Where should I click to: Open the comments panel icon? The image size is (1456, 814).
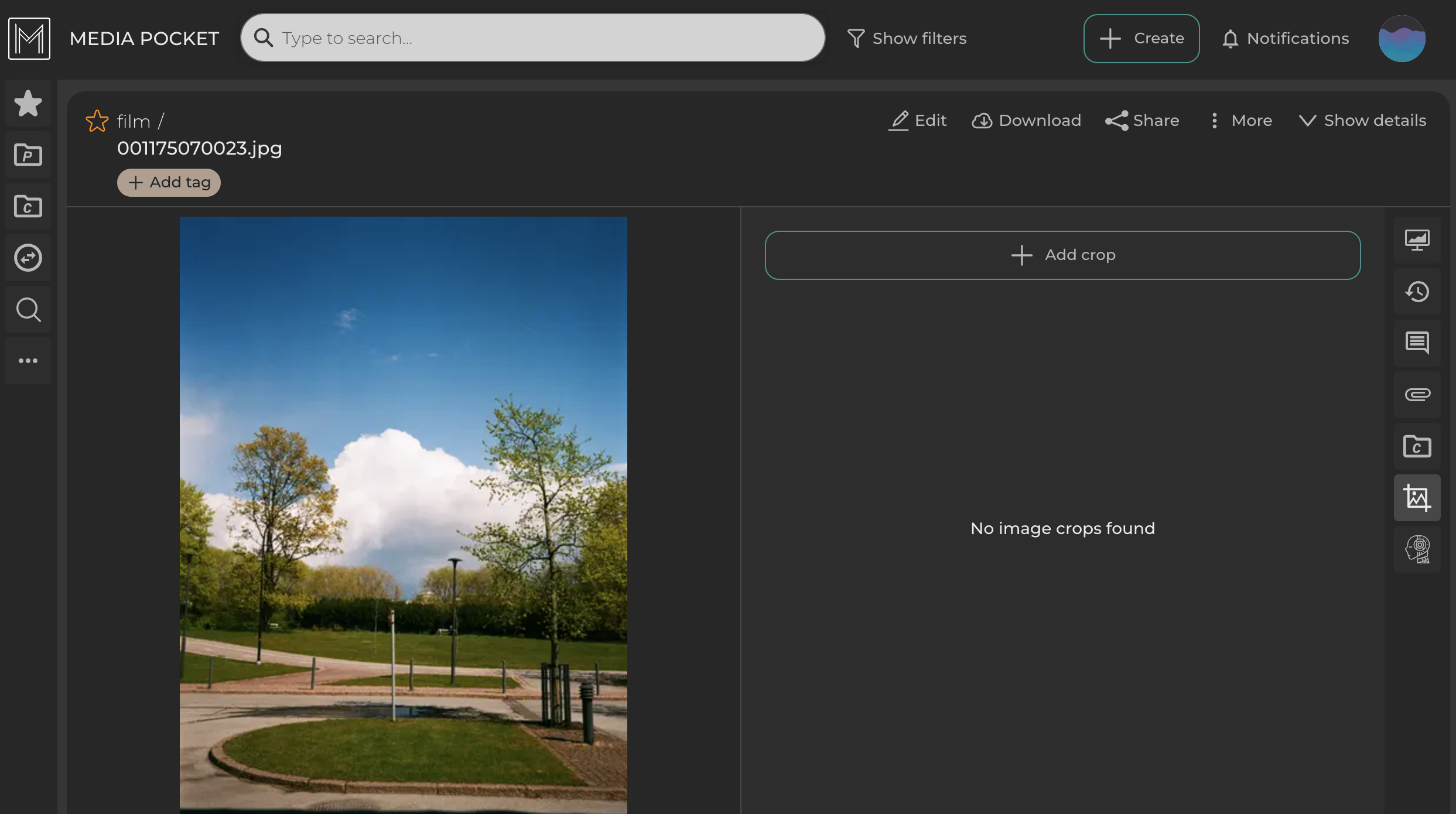[x=1417, y=343]
